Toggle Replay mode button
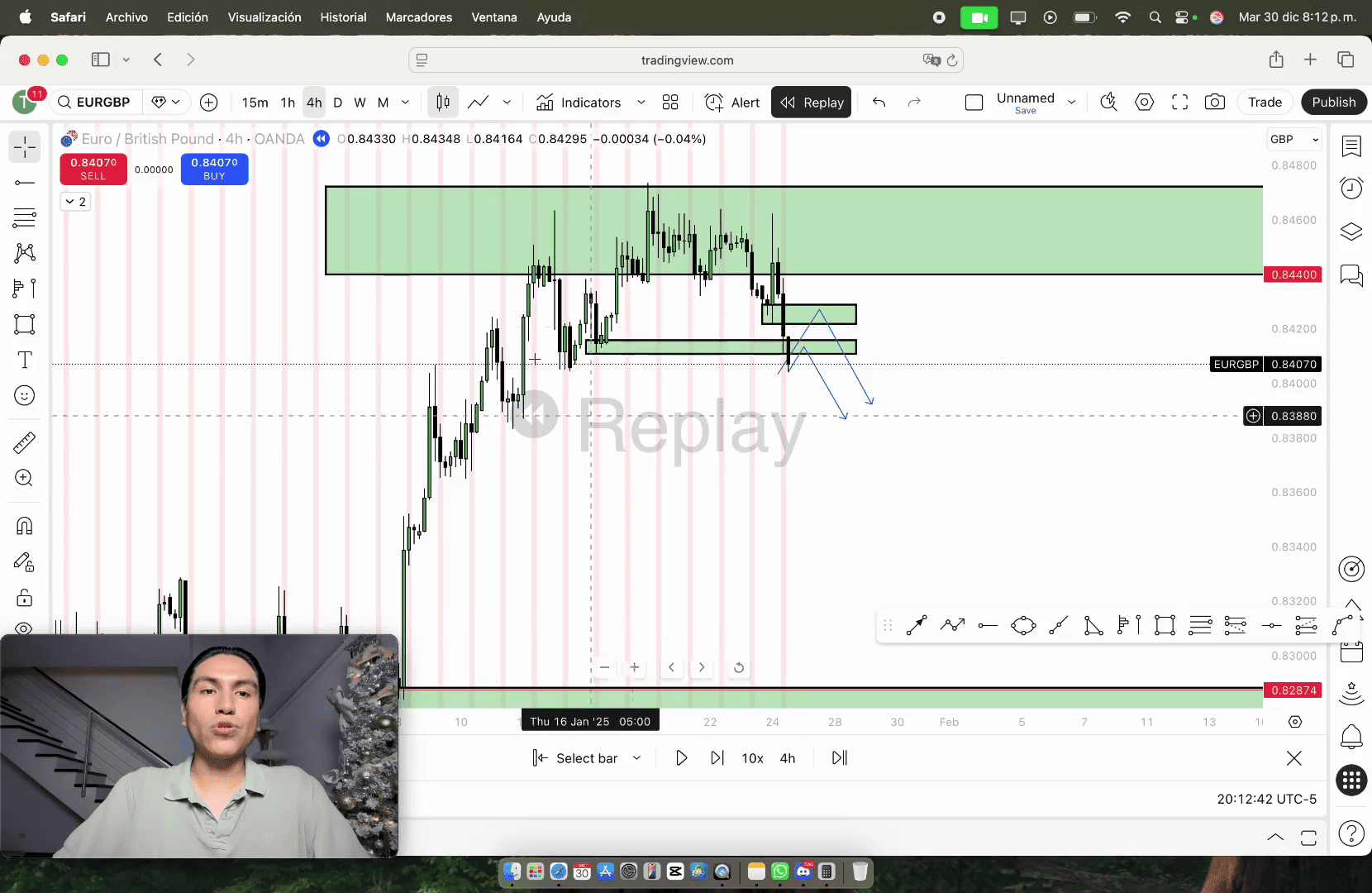Screen dimensions: 1372x893 pyautogui.click(x=812, y=103)
